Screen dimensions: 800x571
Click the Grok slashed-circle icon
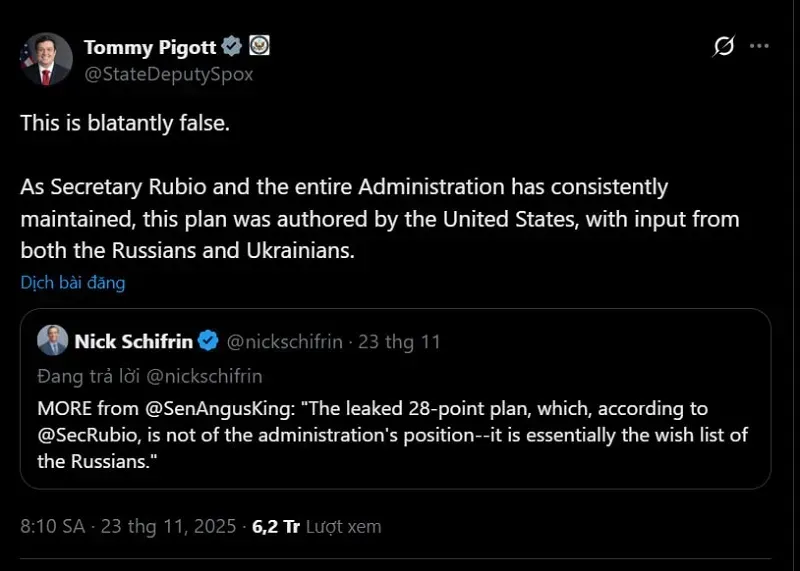[x=723, y=46]
